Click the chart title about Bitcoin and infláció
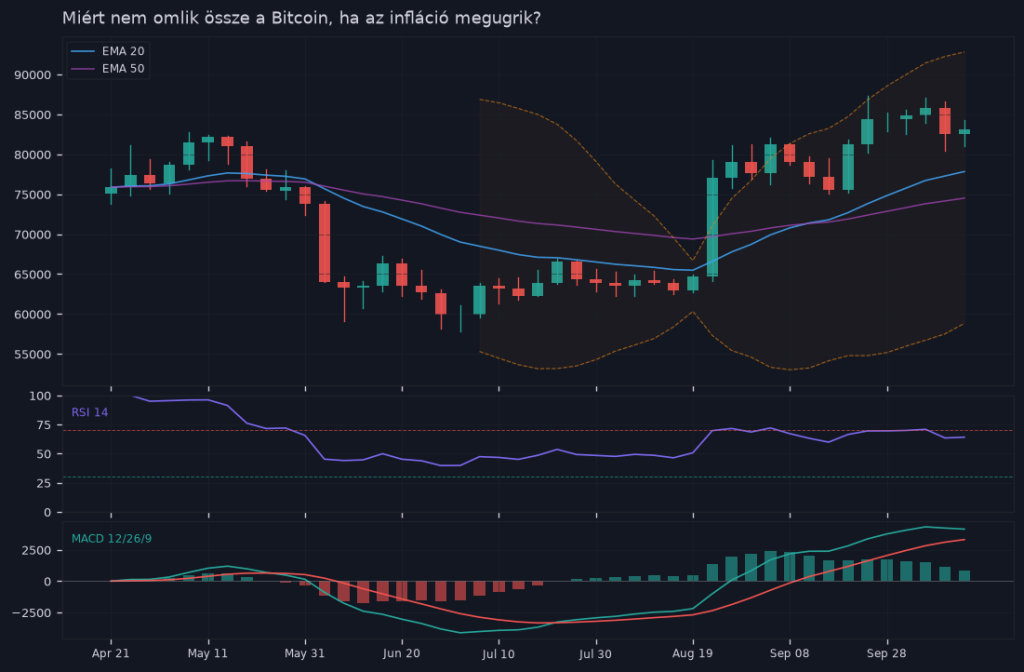Image resolution: width=1024 pixels, height=672 pixels. (302, 18)
